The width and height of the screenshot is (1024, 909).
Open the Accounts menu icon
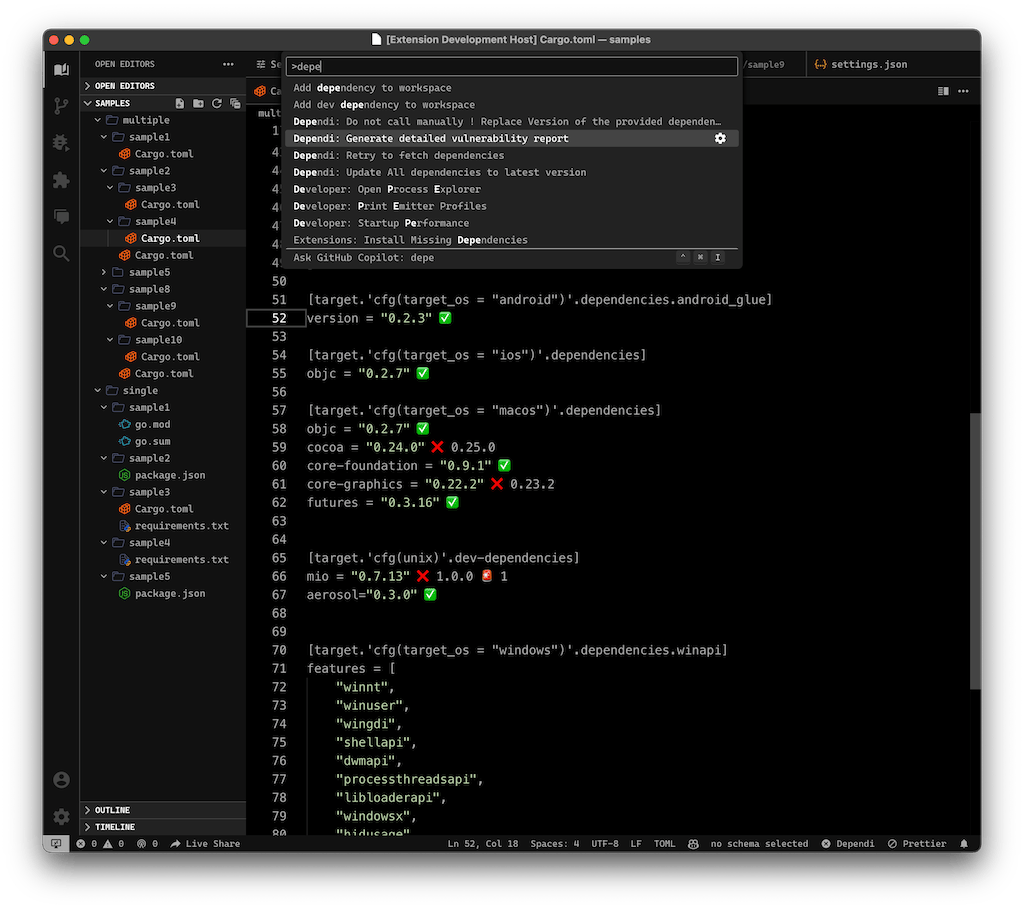point(61,780)
